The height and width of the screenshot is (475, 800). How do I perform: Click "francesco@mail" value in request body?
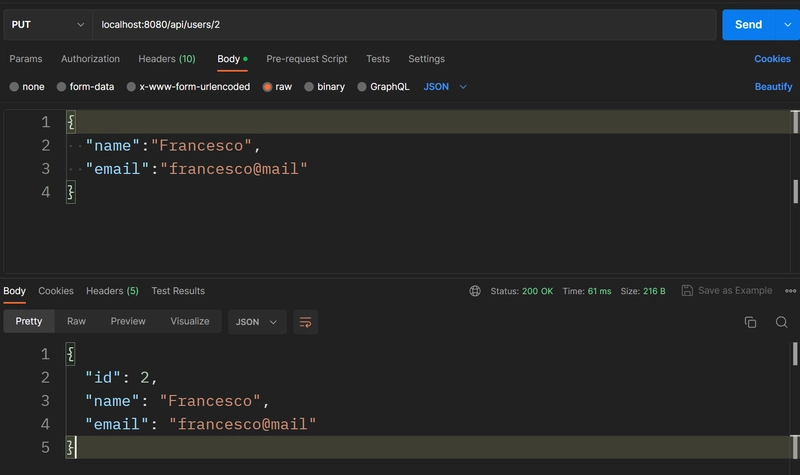pyautogui.click(x=234, y=169)
